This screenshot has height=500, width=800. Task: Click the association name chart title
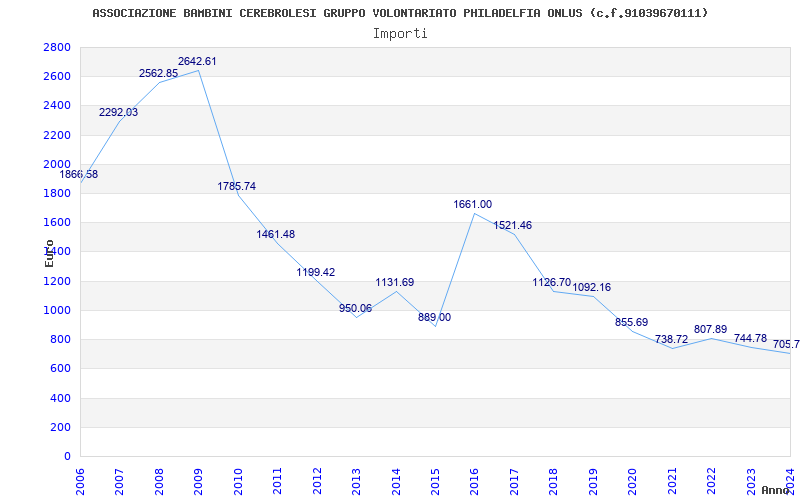[x=400, y=13]
